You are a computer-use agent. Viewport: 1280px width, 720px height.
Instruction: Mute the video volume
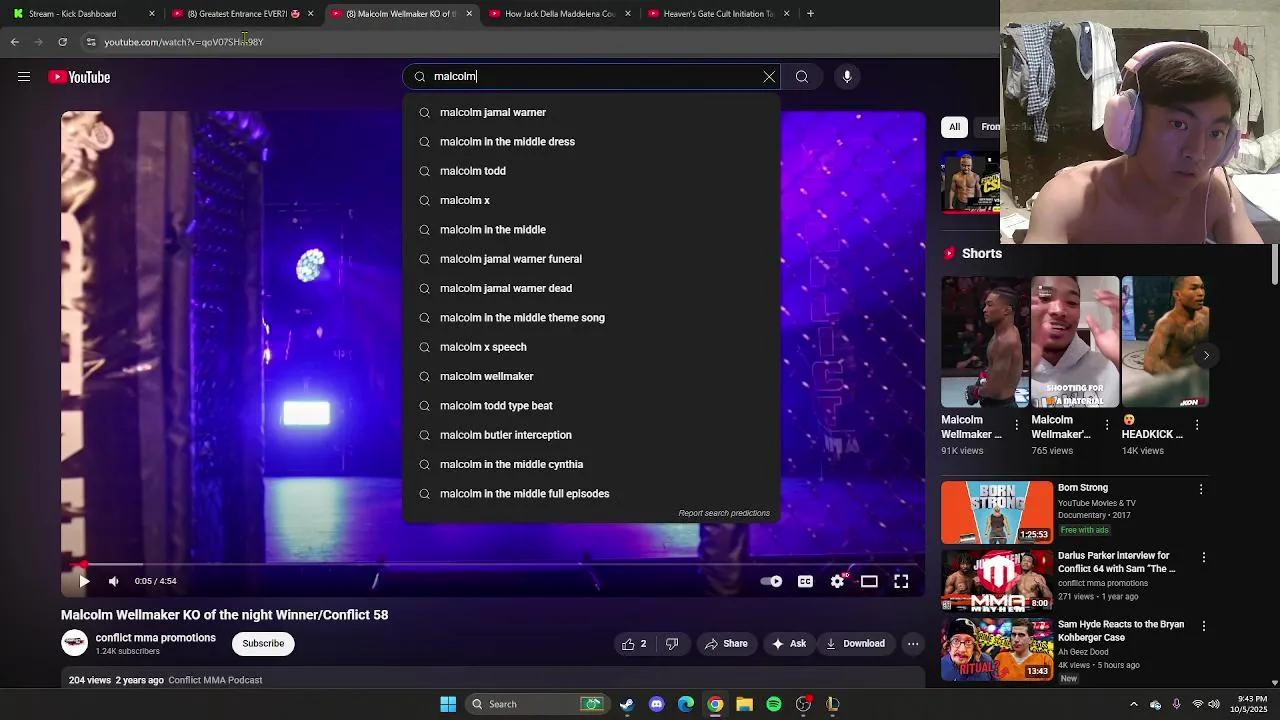point(114,581)
